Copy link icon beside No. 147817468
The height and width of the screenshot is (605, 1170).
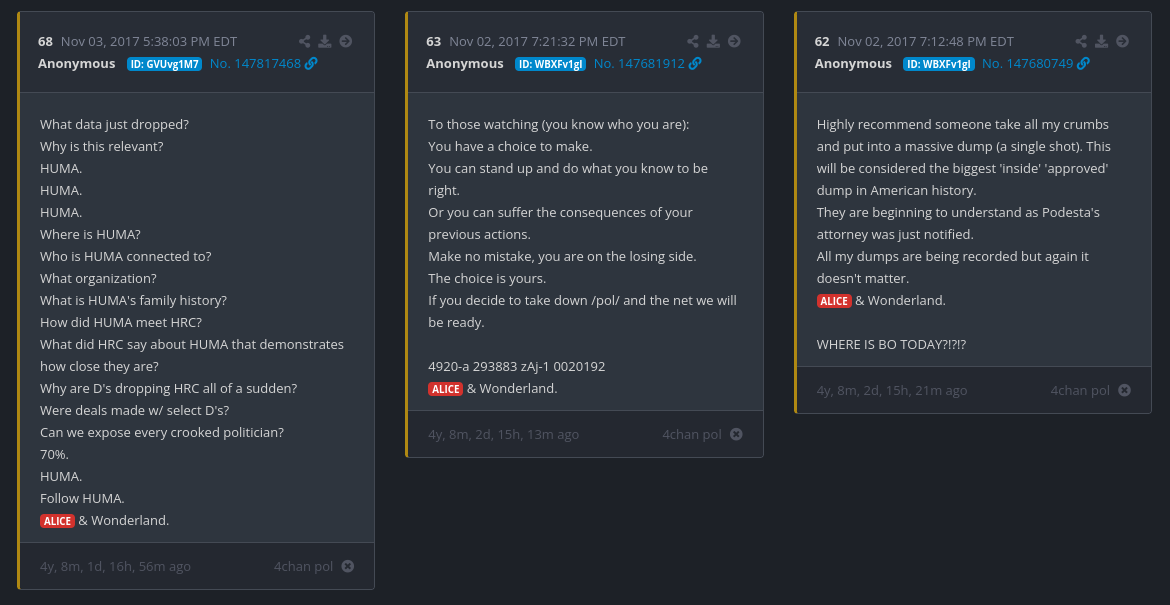[x=311, y=63]
